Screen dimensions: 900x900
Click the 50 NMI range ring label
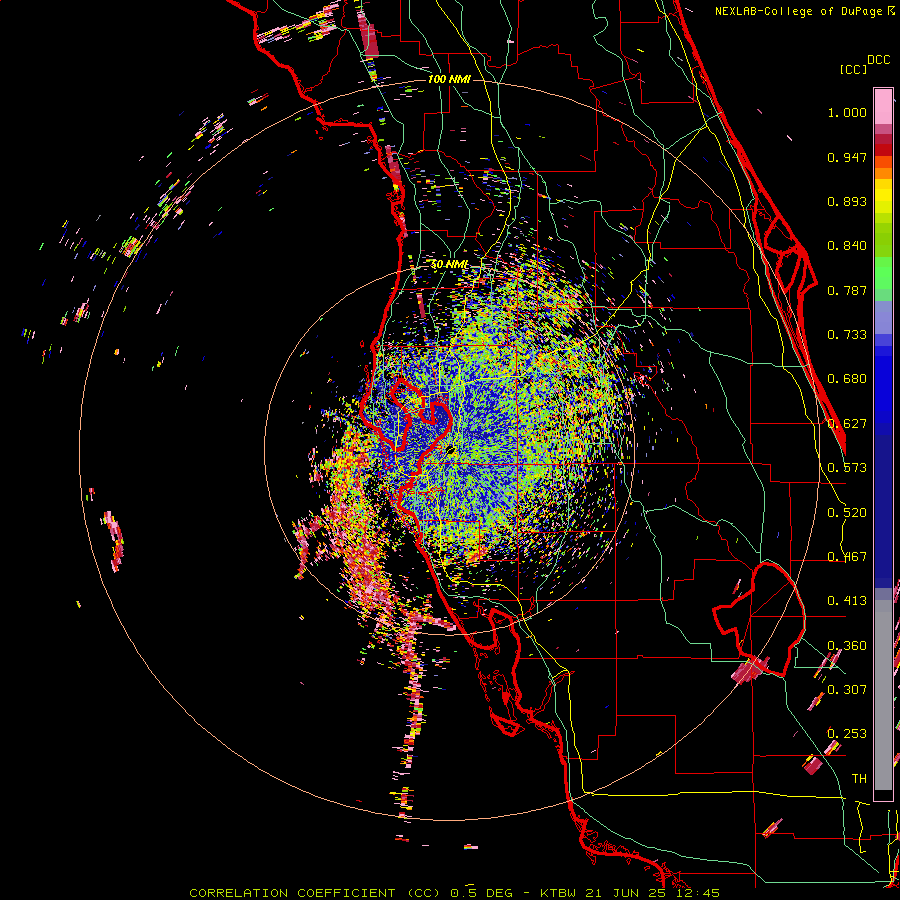point(449,265)
